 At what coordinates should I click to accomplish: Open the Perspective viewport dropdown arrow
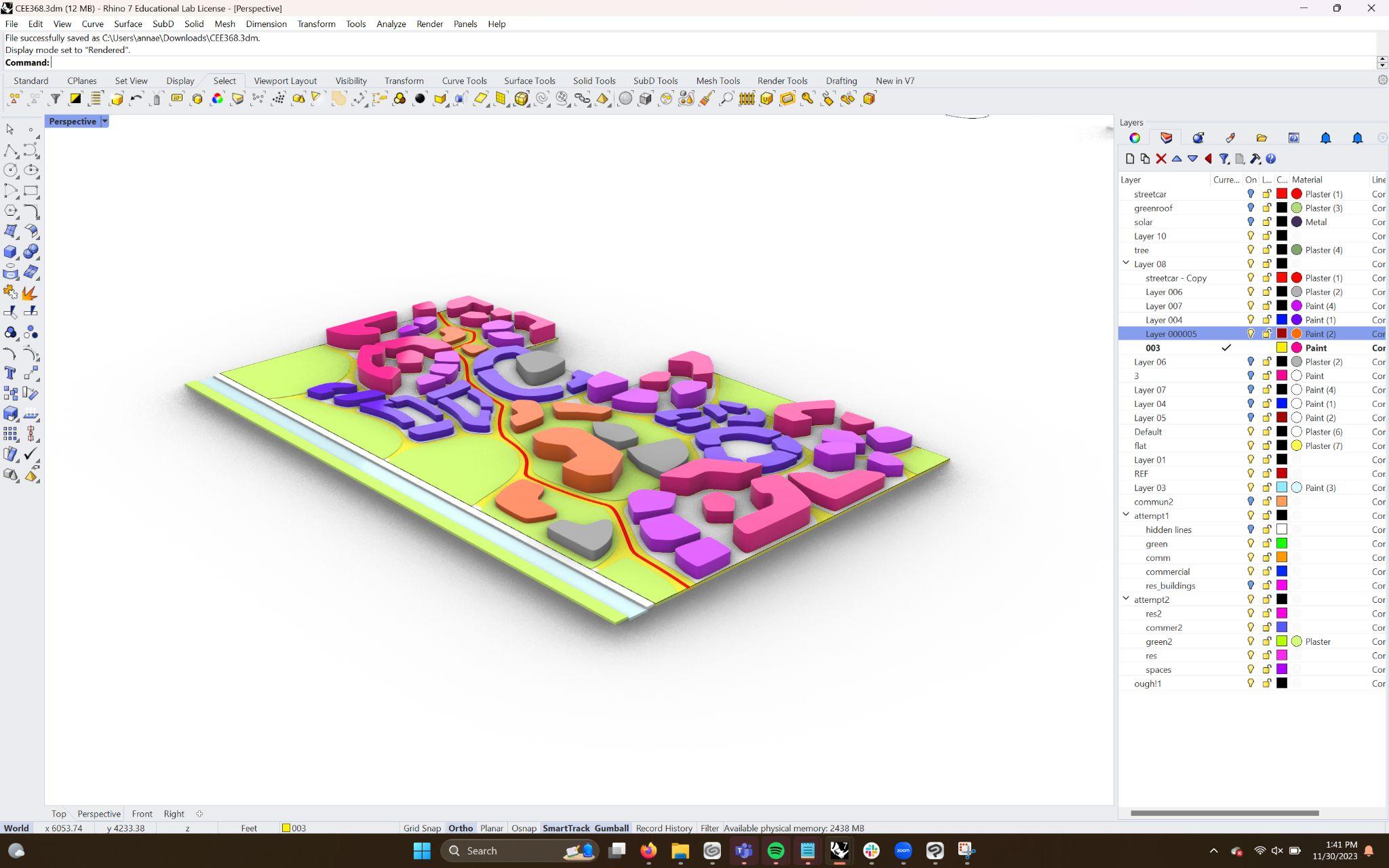(104, 121)
